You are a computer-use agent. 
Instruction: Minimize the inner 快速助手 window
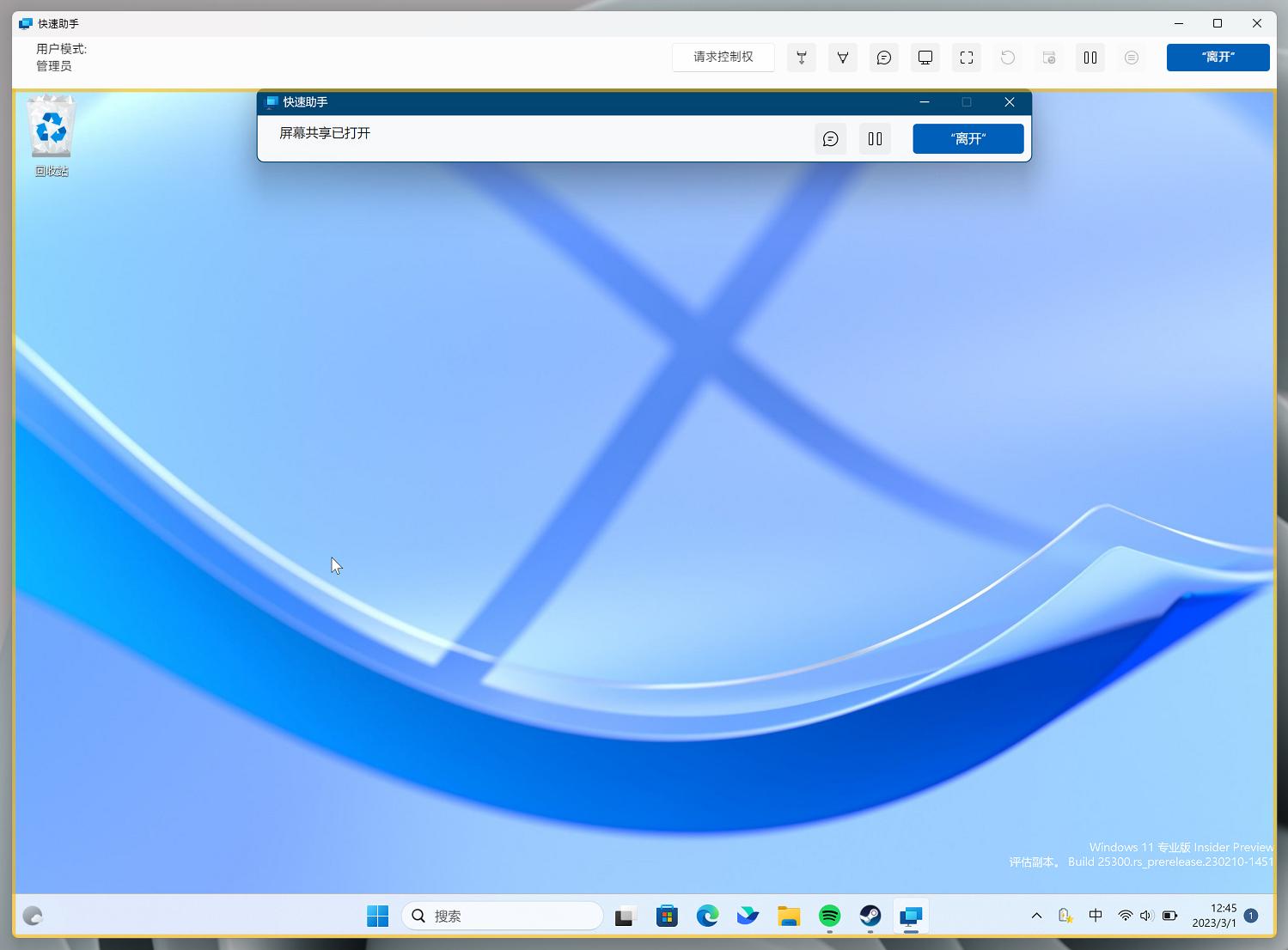(925, 102)
